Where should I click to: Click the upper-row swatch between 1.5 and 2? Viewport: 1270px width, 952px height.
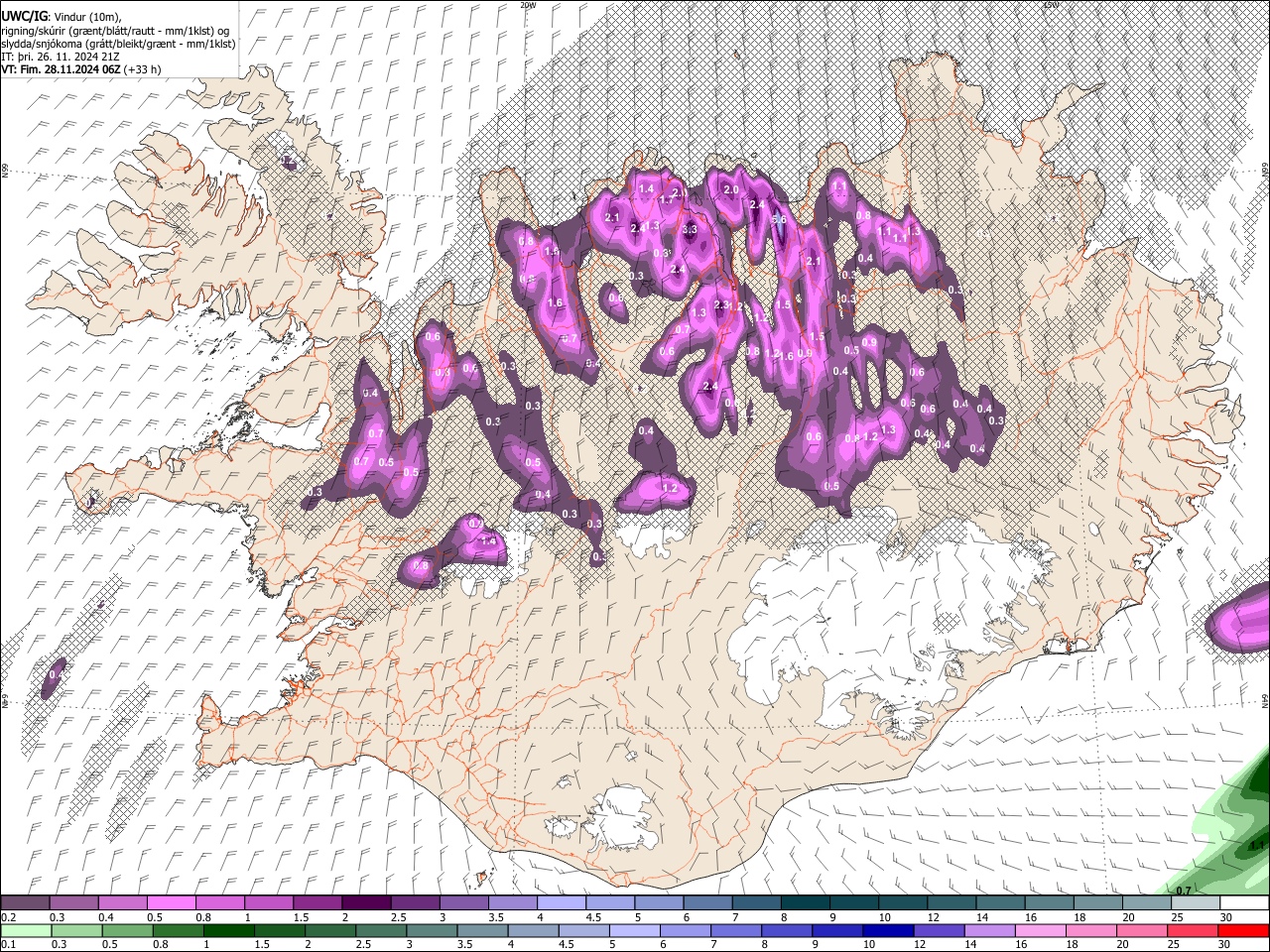(317, 903)
